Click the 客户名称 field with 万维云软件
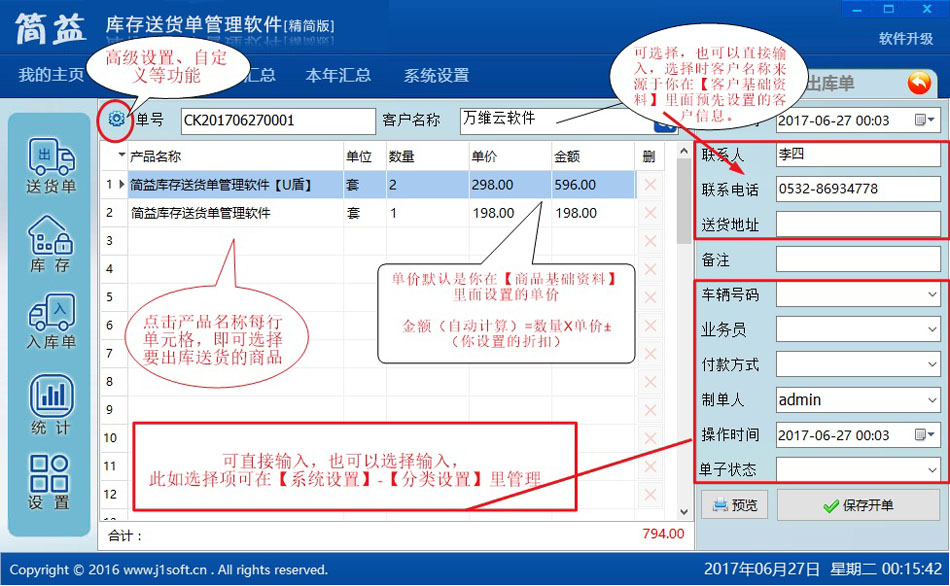 coord(556,120)
